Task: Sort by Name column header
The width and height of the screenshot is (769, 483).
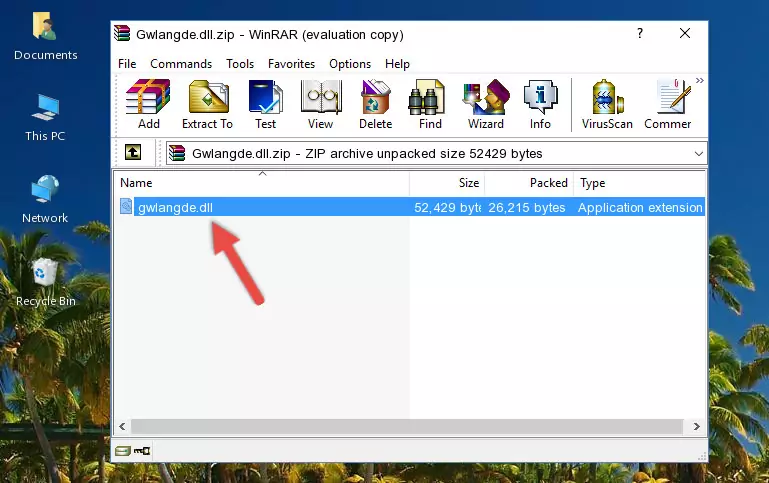Action: click(x=262, y=183)
